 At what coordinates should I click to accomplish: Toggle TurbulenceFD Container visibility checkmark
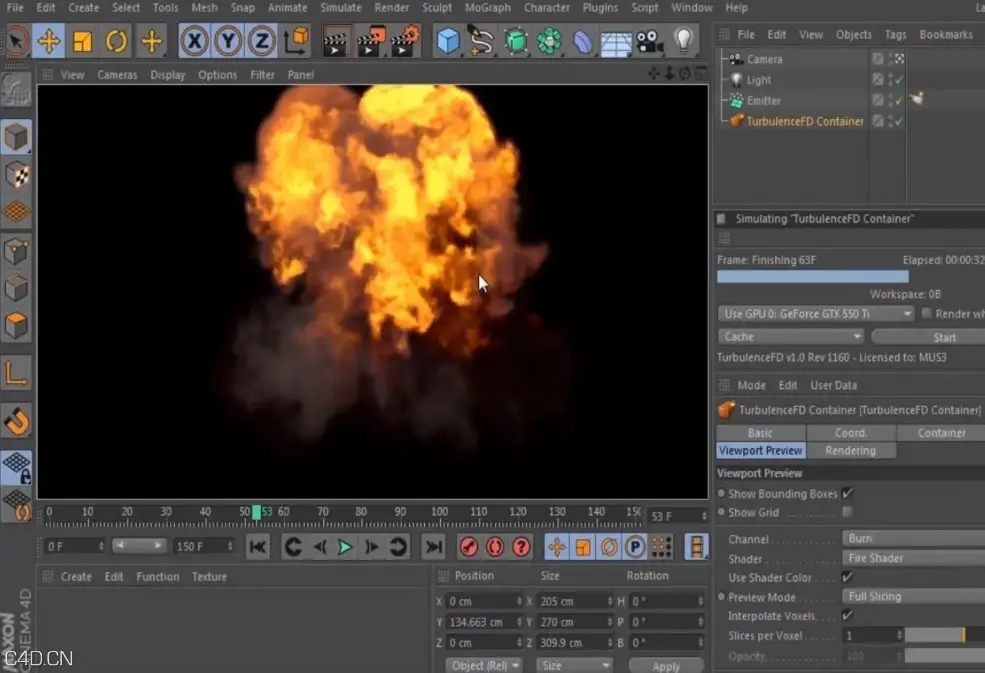(x=900, y=121)
